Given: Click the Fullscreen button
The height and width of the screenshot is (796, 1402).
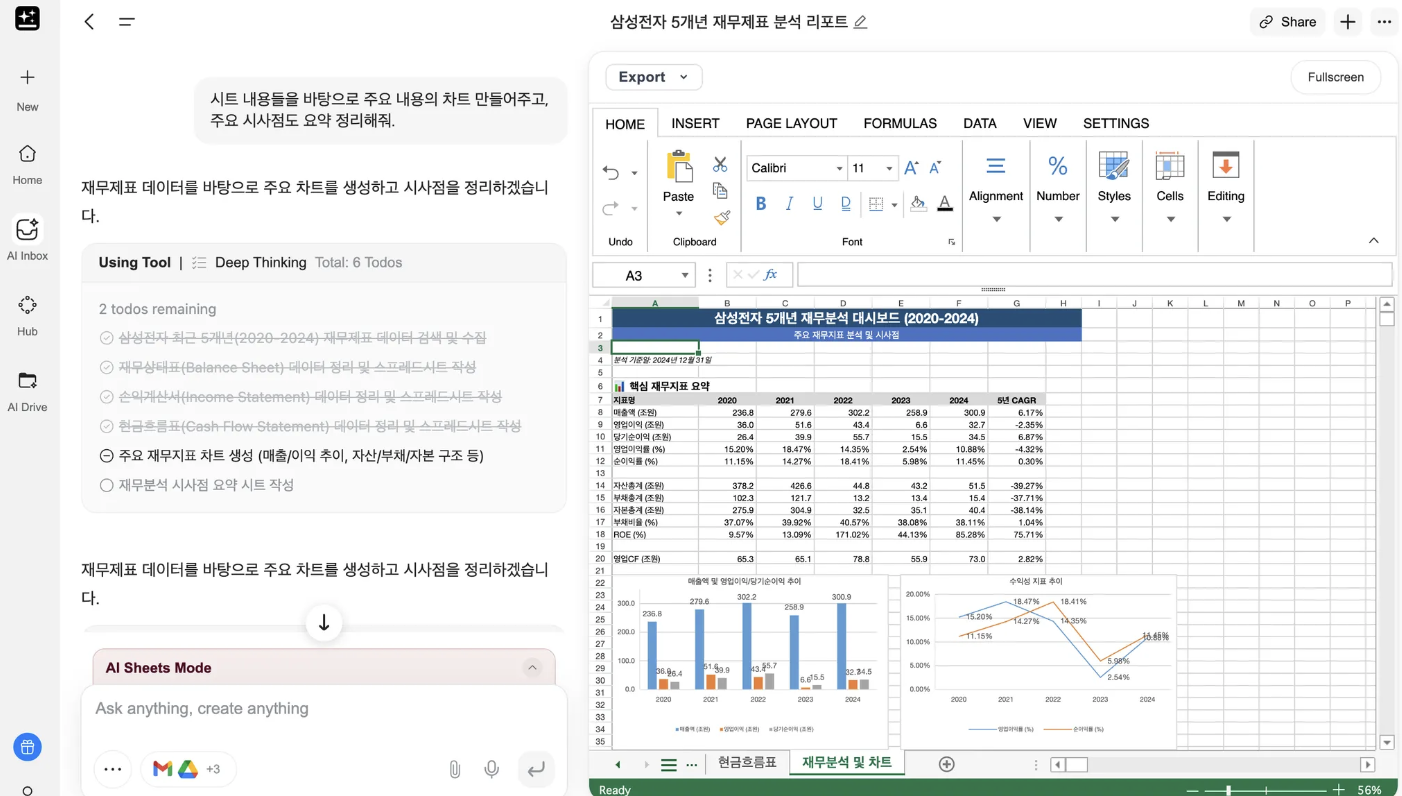Looking at the screenshot, I should click(1335, 77).
